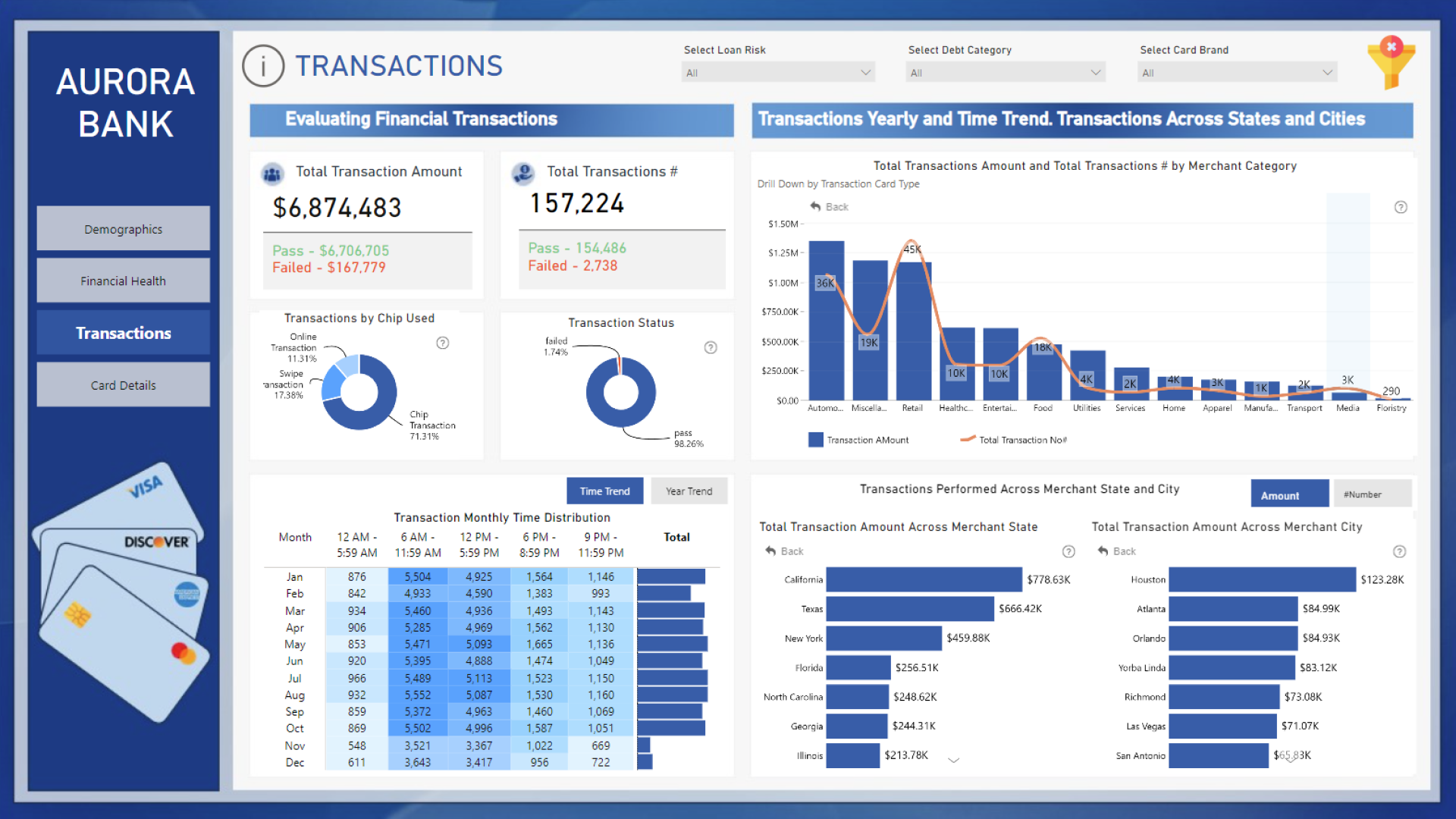Open help icon on Merchant Category chart
Image resolution: width=1456 pixels, height=819 pixels.
pyautogui.click(x=1401, y=207)
